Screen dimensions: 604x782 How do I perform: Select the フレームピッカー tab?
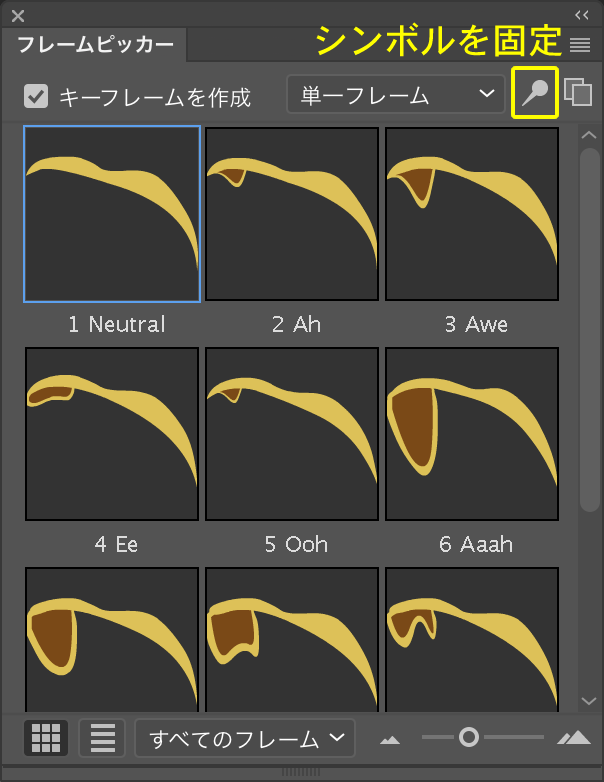click(x=94, y=45)
